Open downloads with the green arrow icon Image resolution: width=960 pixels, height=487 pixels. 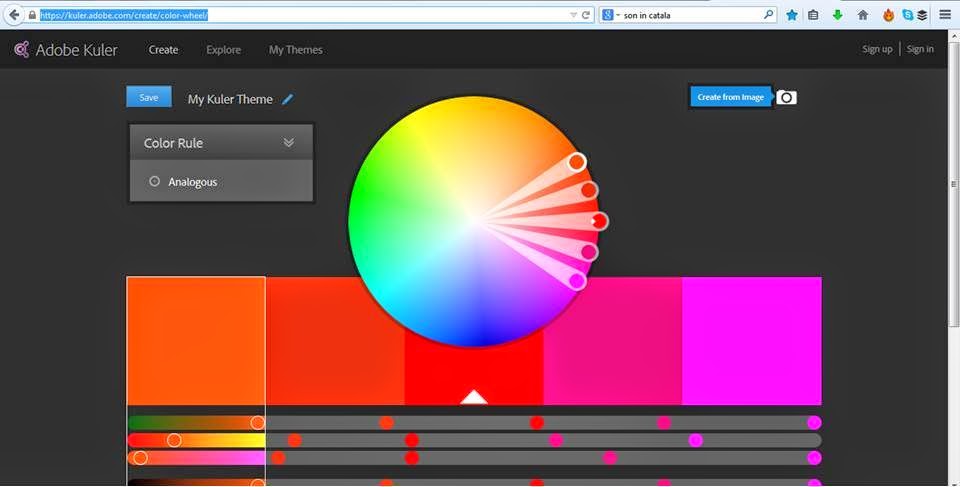838,15
